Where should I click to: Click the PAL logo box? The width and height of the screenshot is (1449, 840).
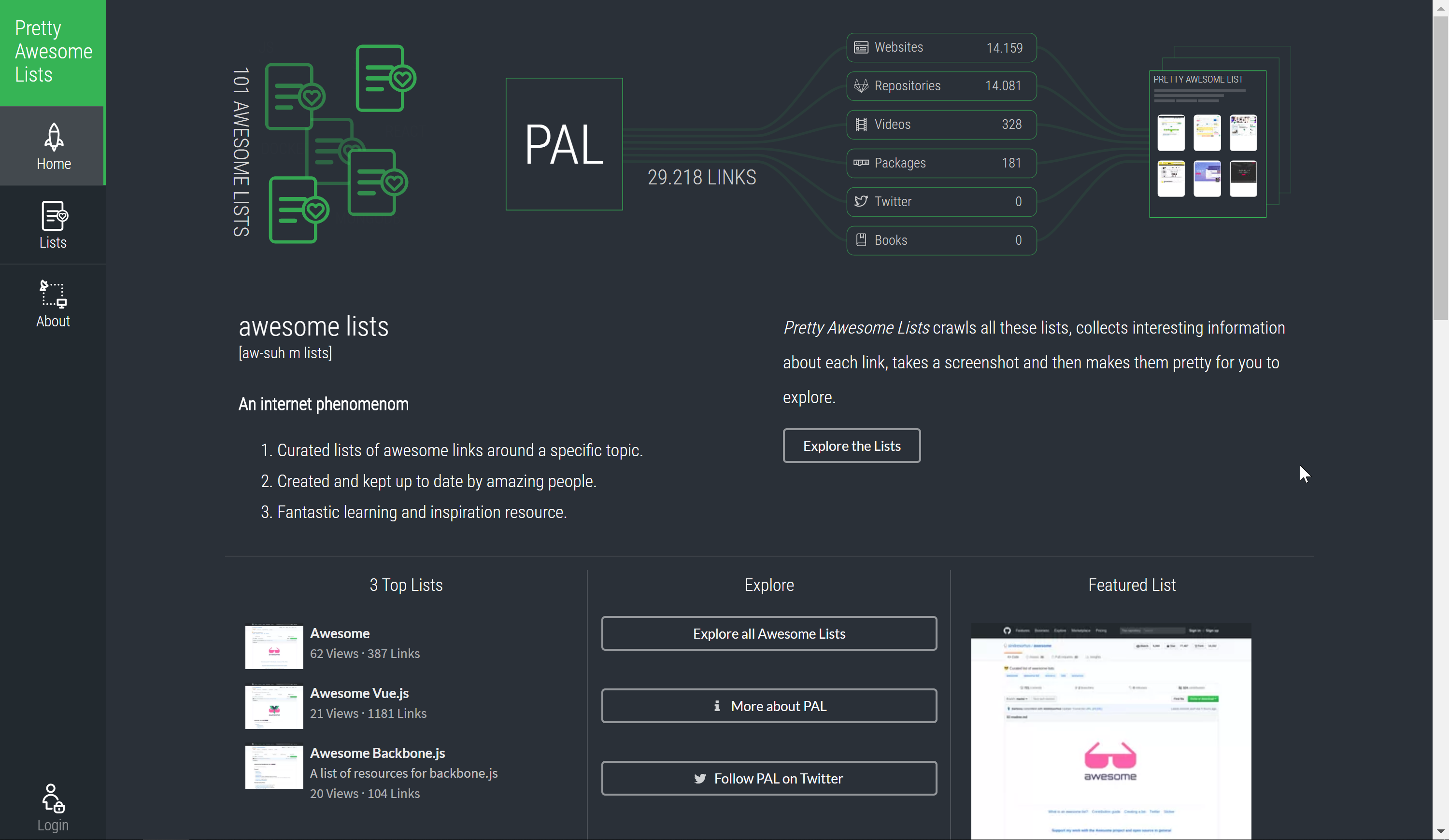pos(564,144)
